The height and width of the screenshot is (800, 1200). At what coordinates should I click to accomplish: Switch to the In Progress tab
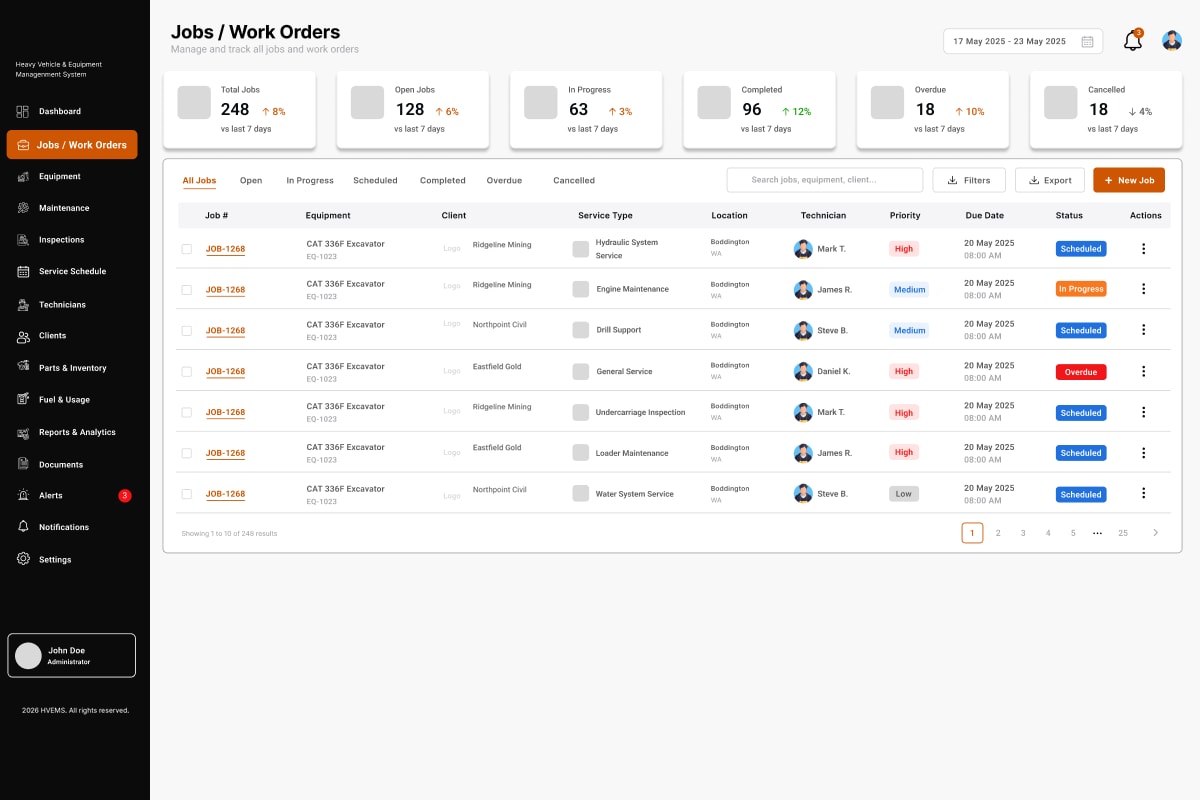click(x=310, y=181)
